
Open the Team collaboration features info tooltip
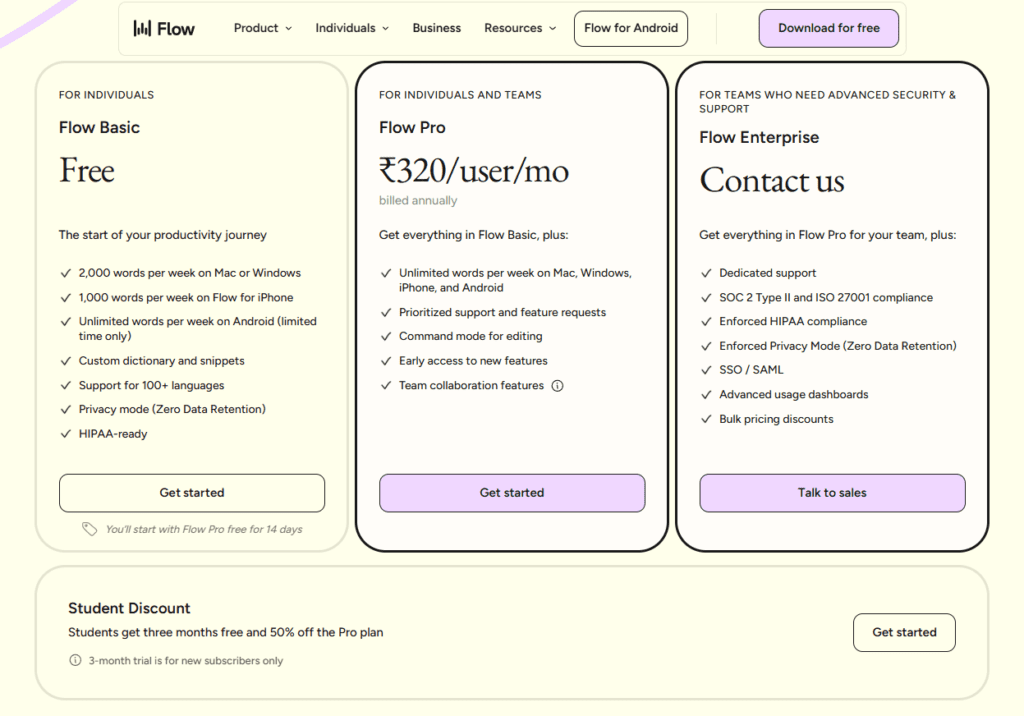click(x=555, y=384)
